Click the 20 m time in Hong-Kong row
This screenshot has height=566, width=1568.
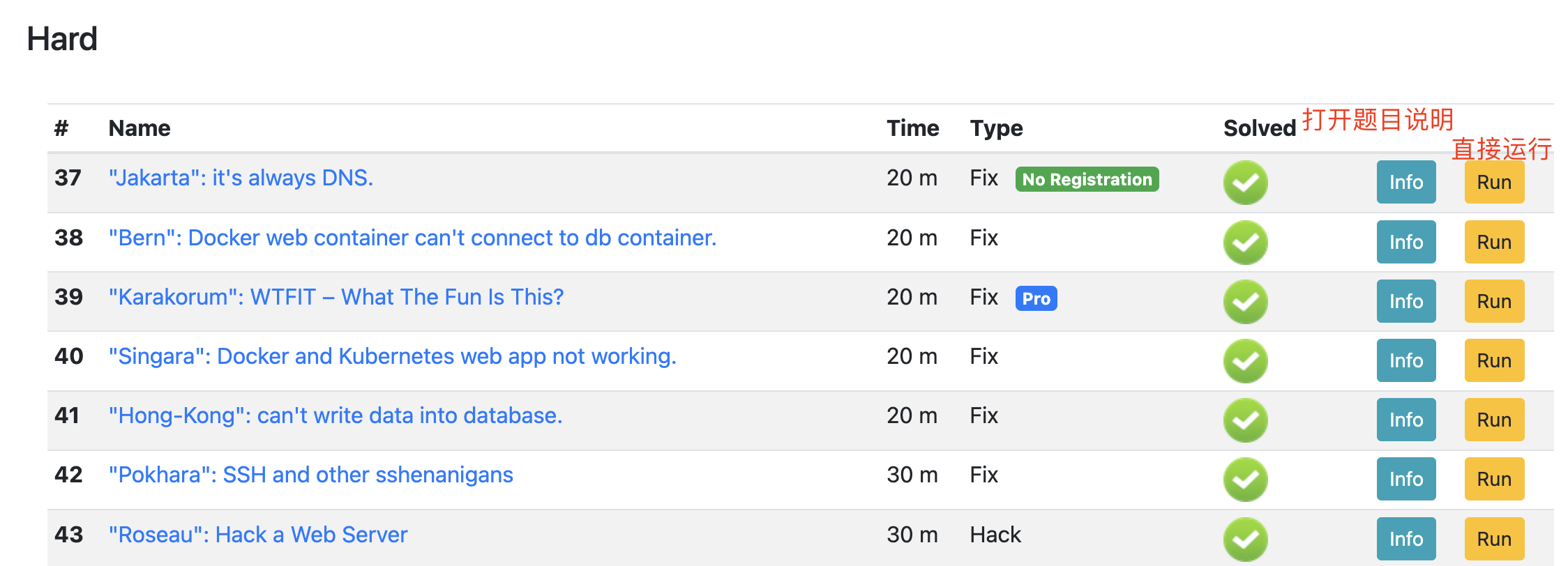pyautogui.click(x=912, y=415)
